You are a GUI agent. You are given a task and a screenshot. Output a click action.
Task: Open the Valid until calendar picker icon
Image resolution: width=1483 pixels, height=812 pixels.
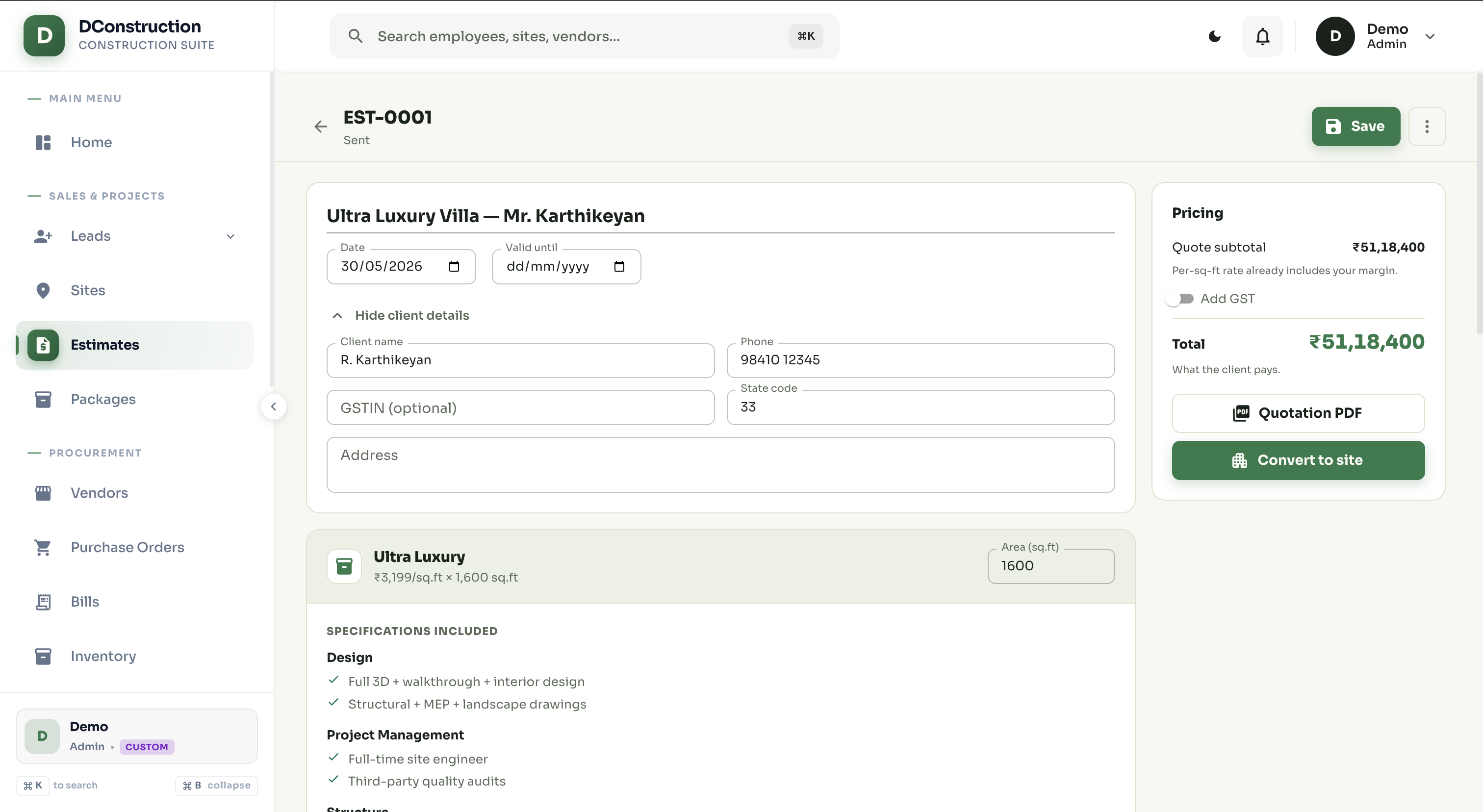click(619, 266)
